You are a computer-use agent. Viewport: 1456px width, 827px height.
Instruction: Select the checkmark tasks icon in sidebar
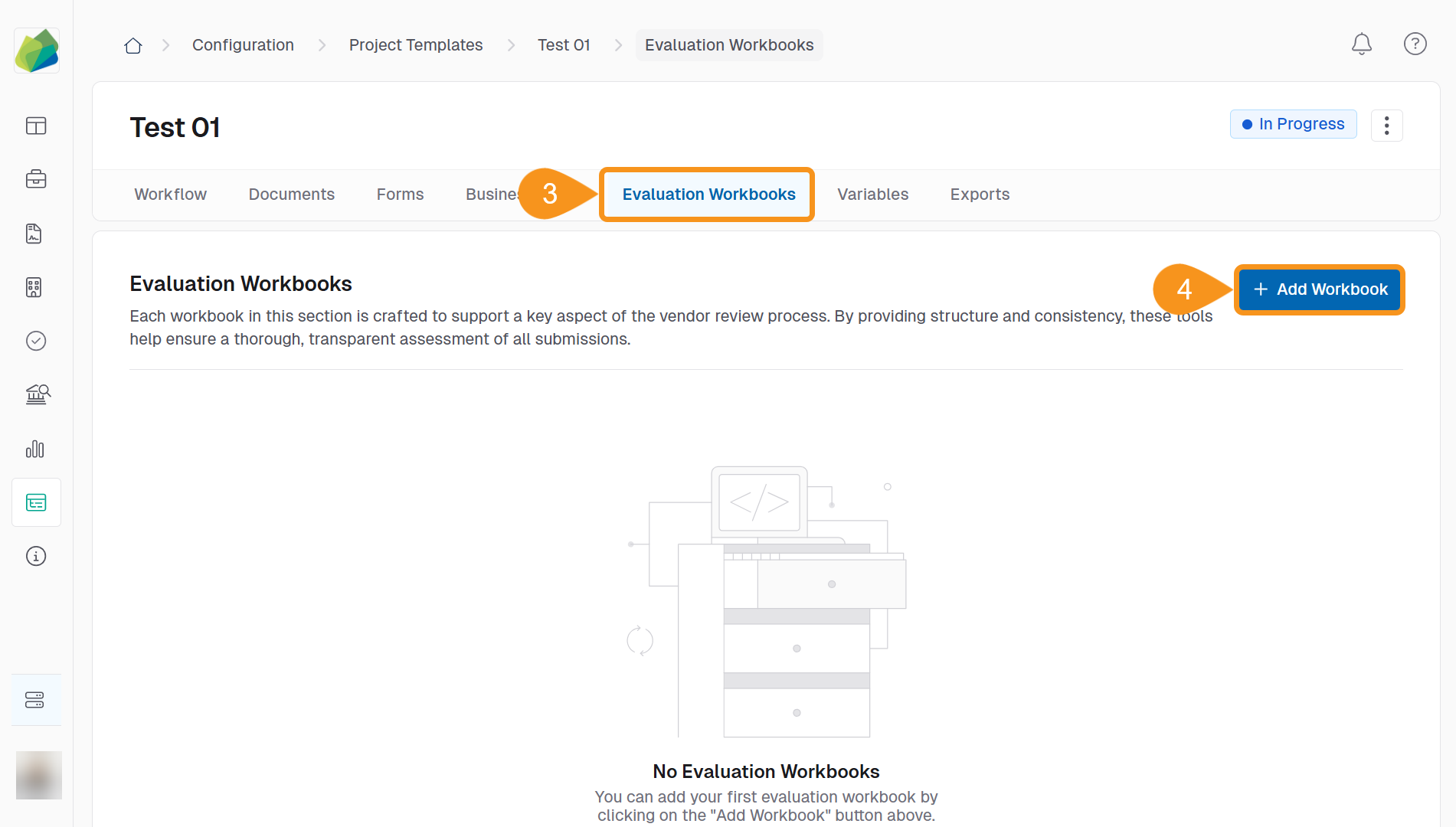[x=36, y=341]
